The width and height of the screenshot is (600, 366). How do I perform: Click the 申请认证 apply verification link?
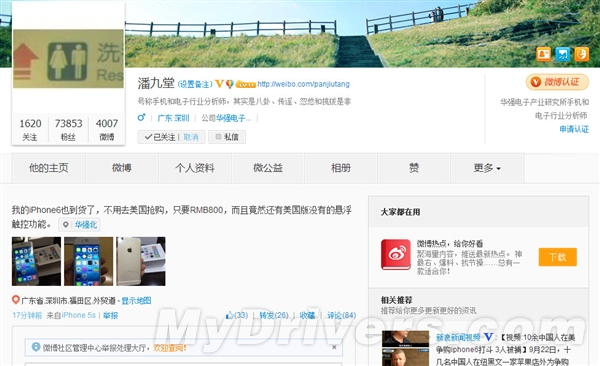[574, 129]
